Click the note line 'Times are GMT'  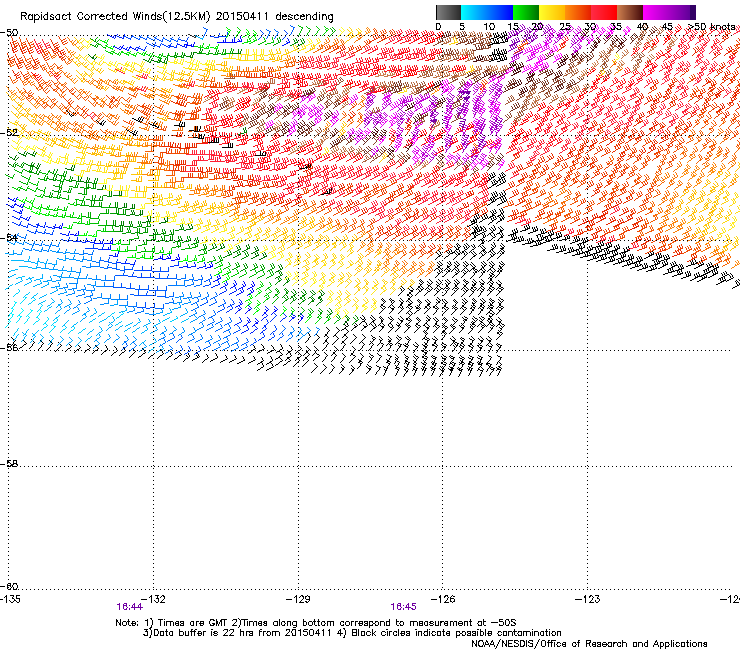click(193, 623)
